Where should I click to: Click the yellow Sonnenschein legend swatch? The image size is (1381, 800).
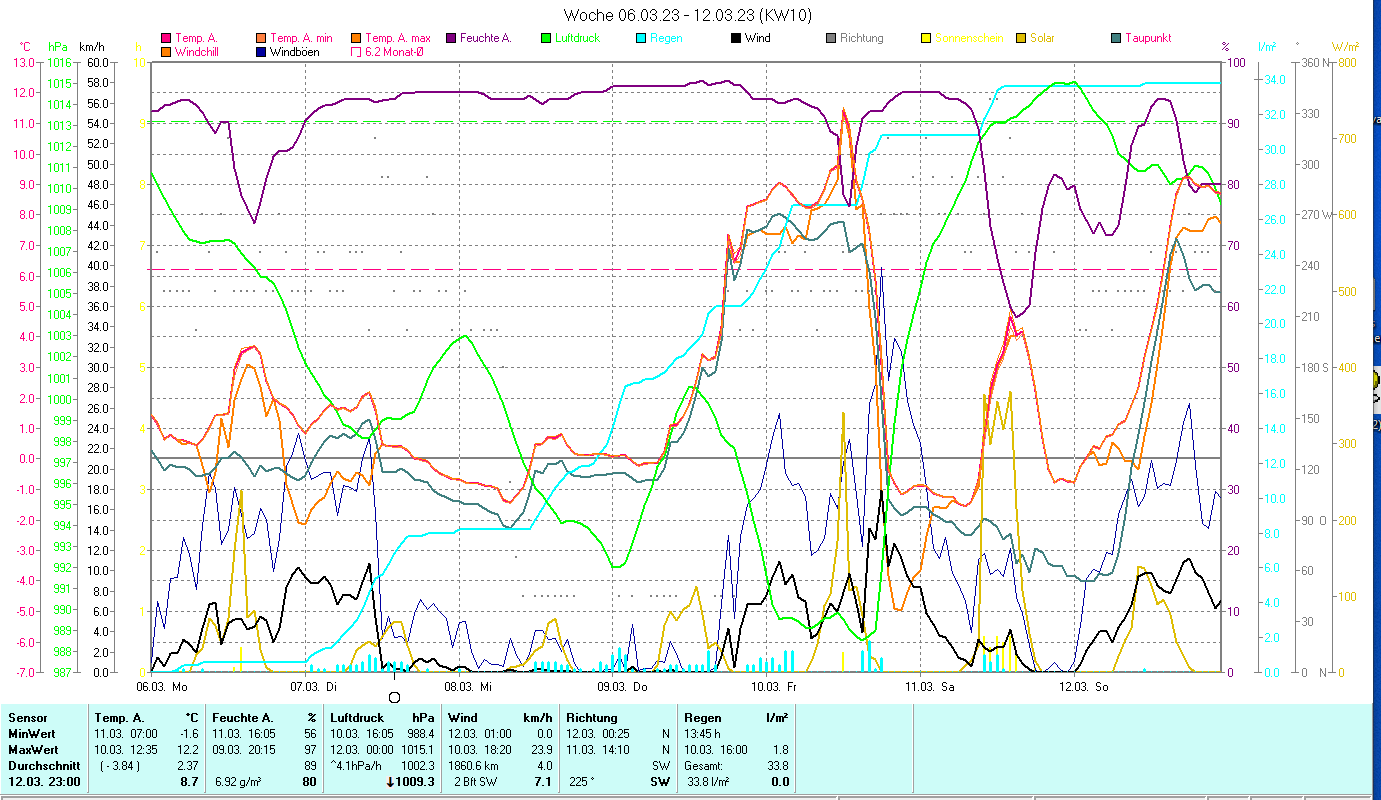(926, 39)
